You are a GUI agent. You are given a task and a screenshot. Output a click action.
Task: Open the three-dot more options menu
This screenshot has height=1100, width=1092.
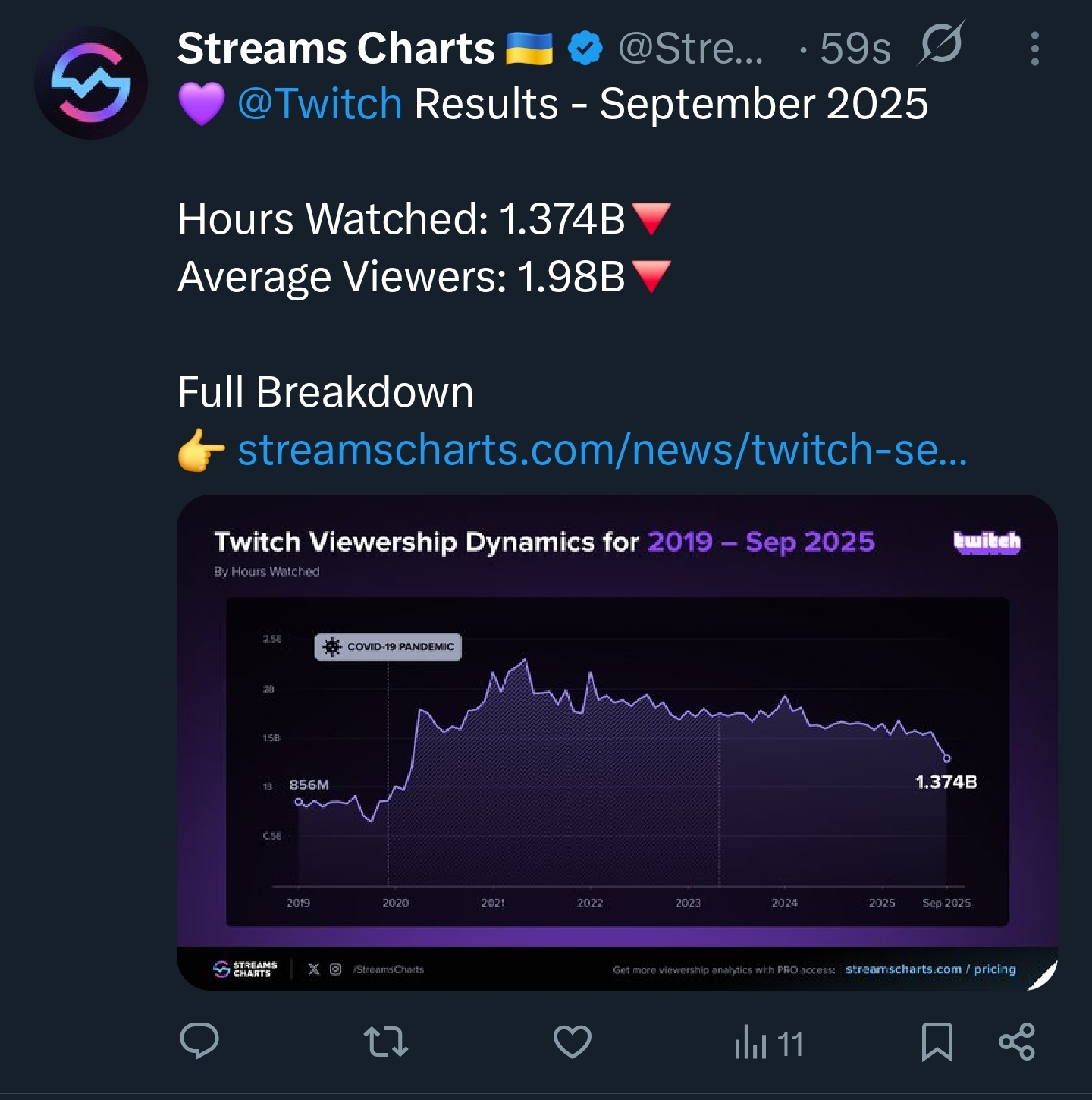click(1034, 49)
